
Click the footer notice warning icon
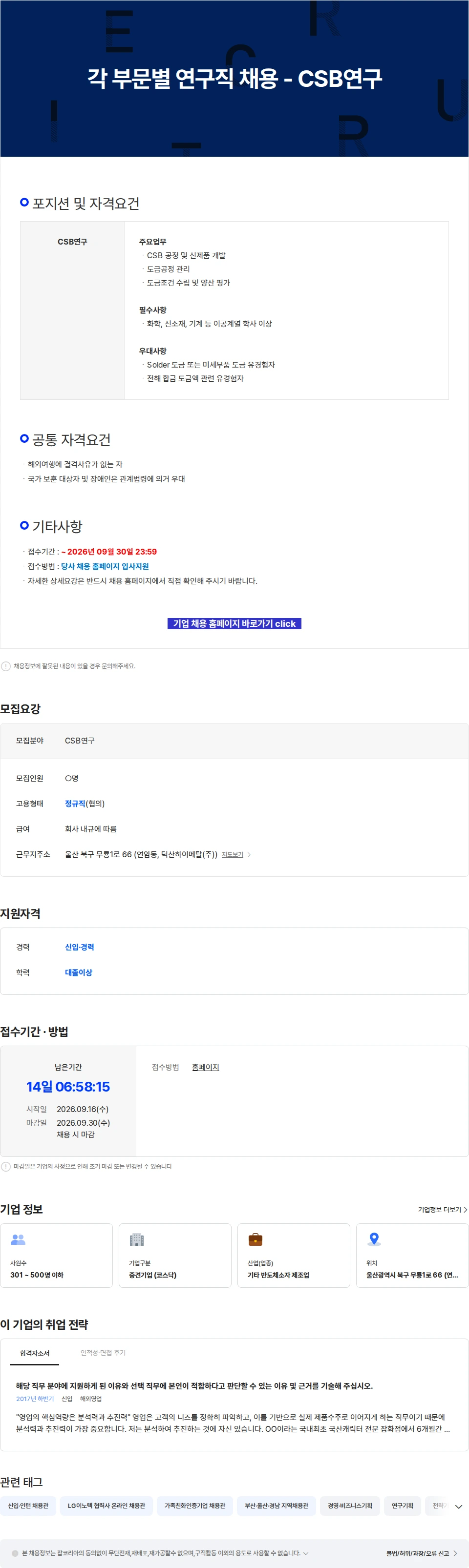[x=15, y=1553]
